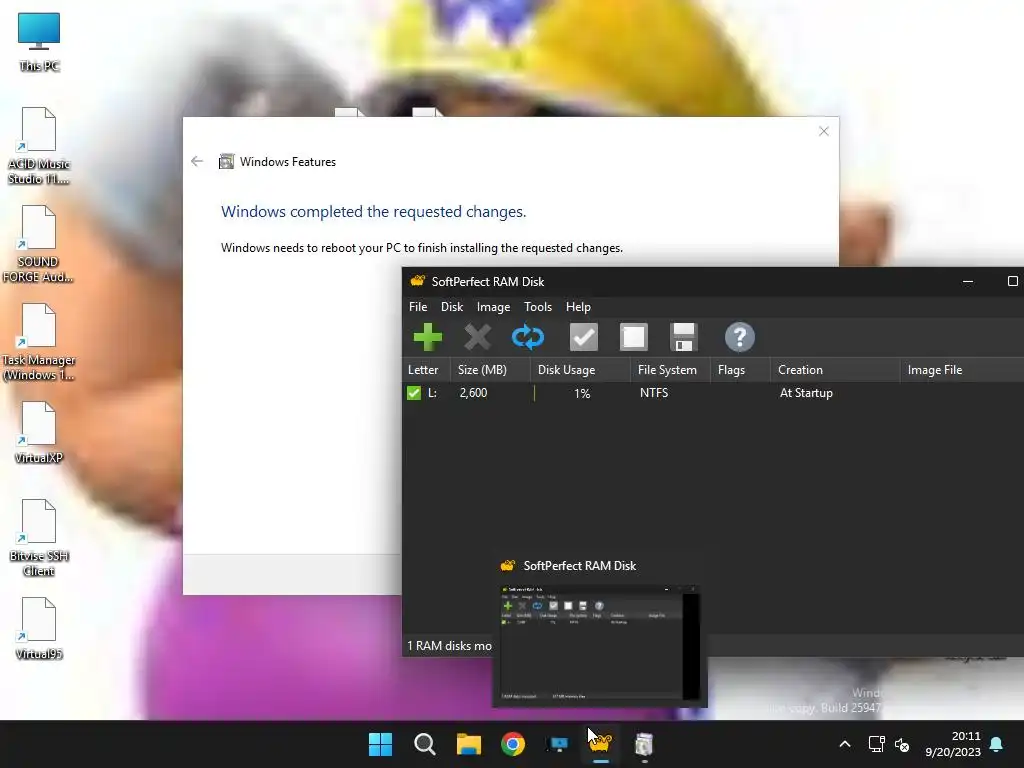
Task: Sort by Flags column header
Action: click(740, 370)
